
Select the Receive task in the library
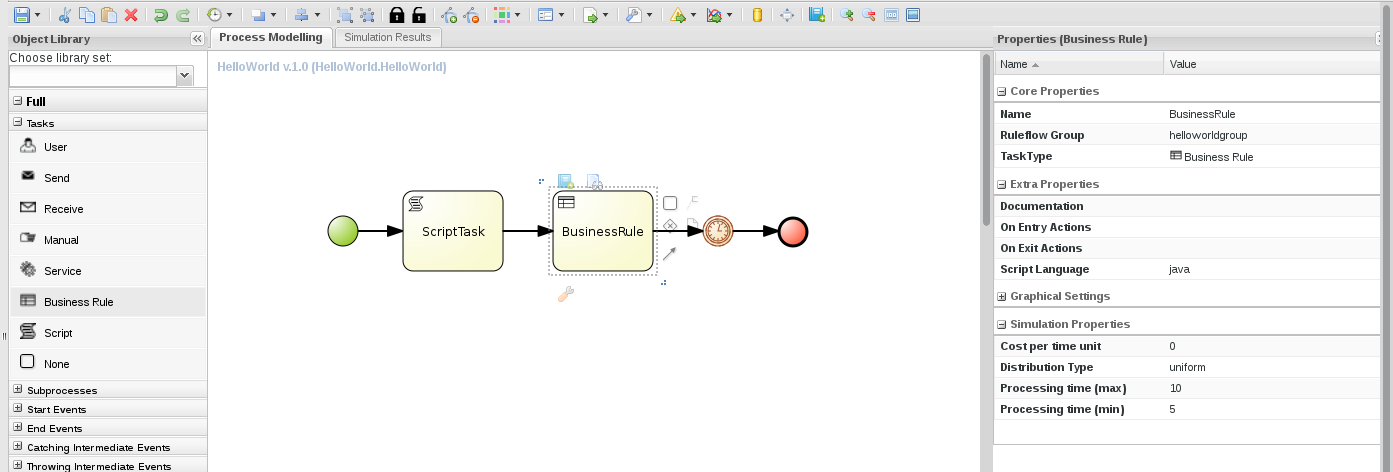(x=108, y=209)
